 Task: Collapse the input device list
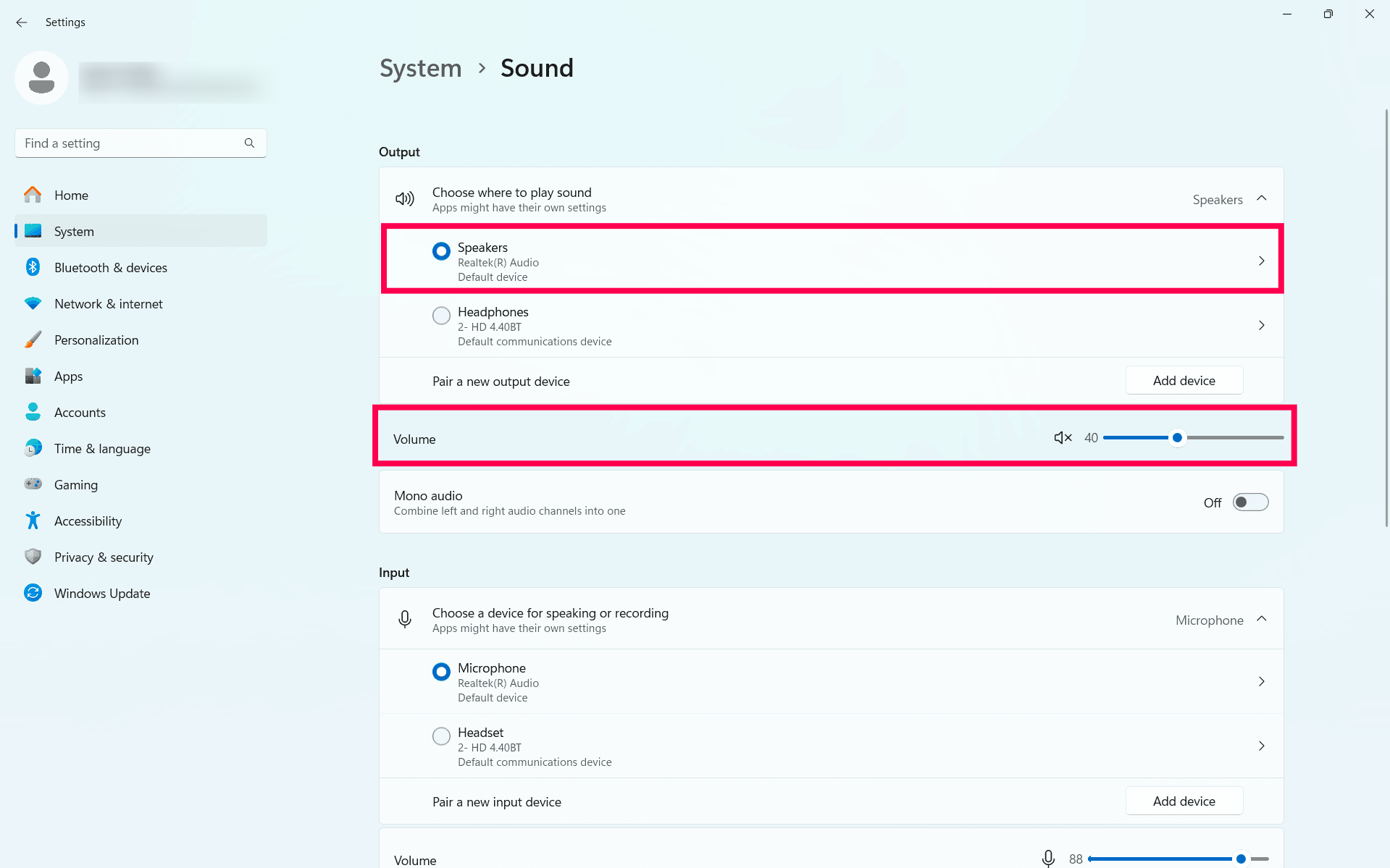coord(1261,619)
